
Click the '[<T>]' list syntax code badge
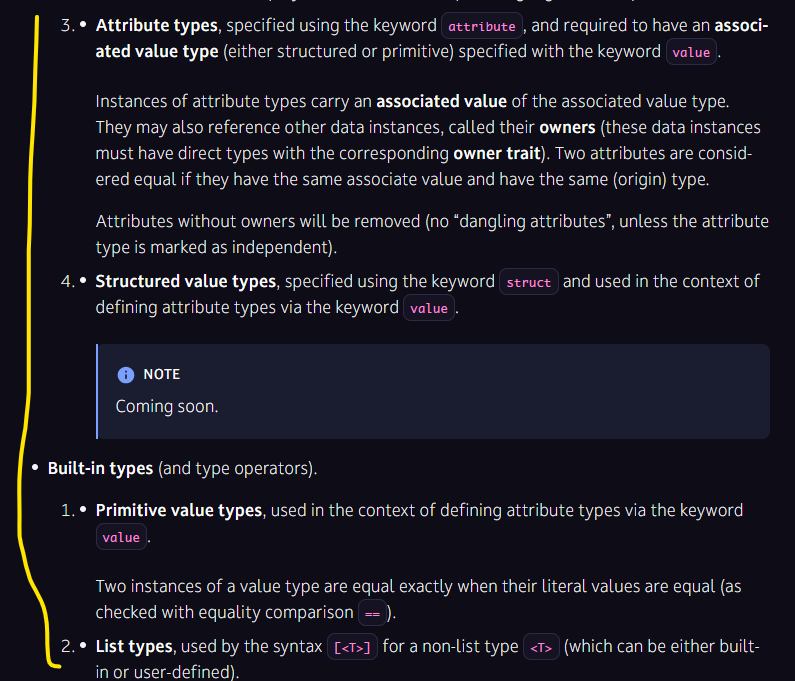coord(352,647)
